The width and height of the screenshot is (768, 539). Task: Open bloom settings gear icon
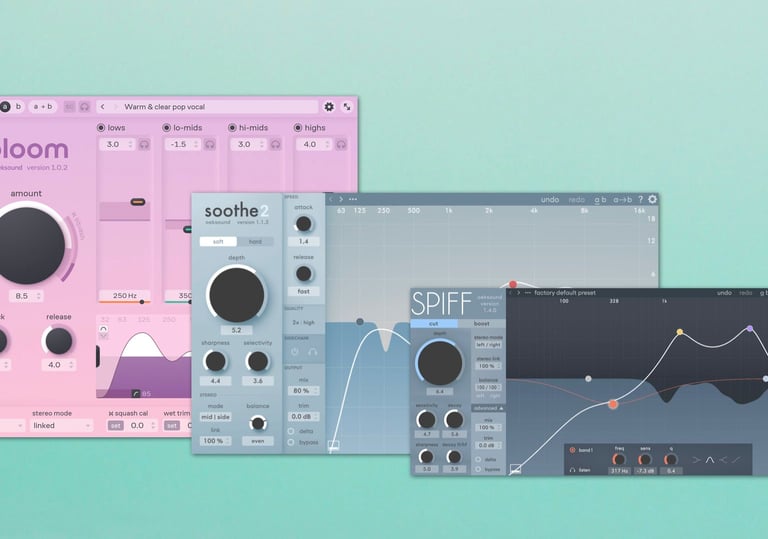[x=329, y=106]
